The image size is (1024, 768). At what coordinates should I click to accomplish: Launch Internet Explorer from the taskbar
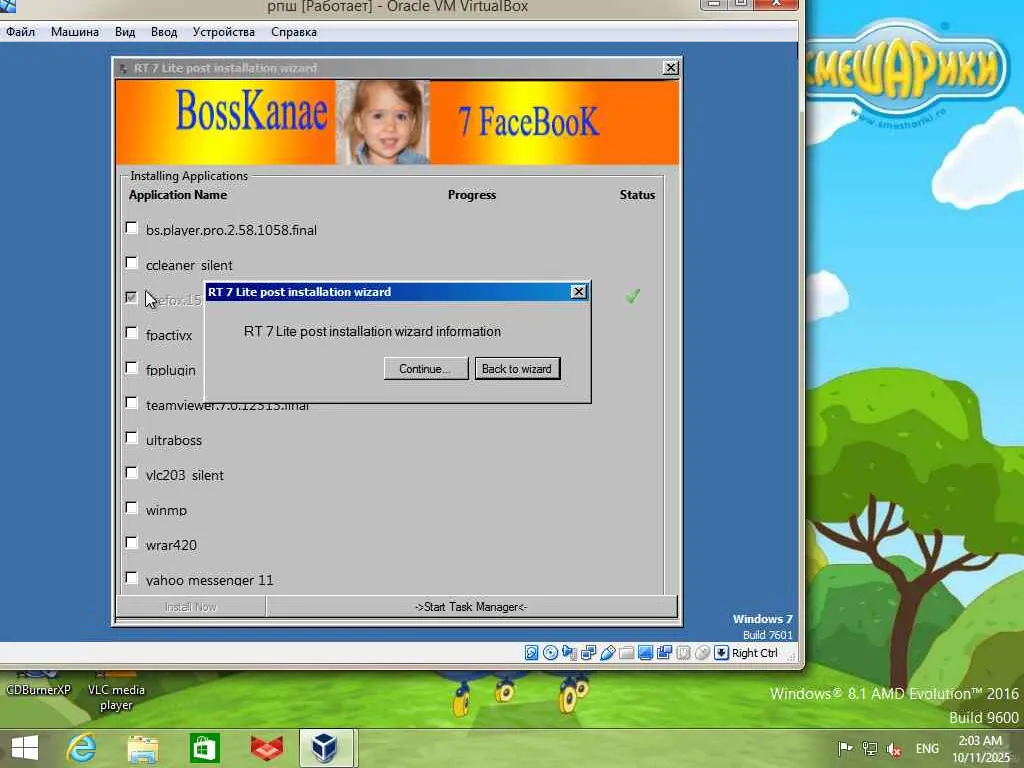pos(81,748)
